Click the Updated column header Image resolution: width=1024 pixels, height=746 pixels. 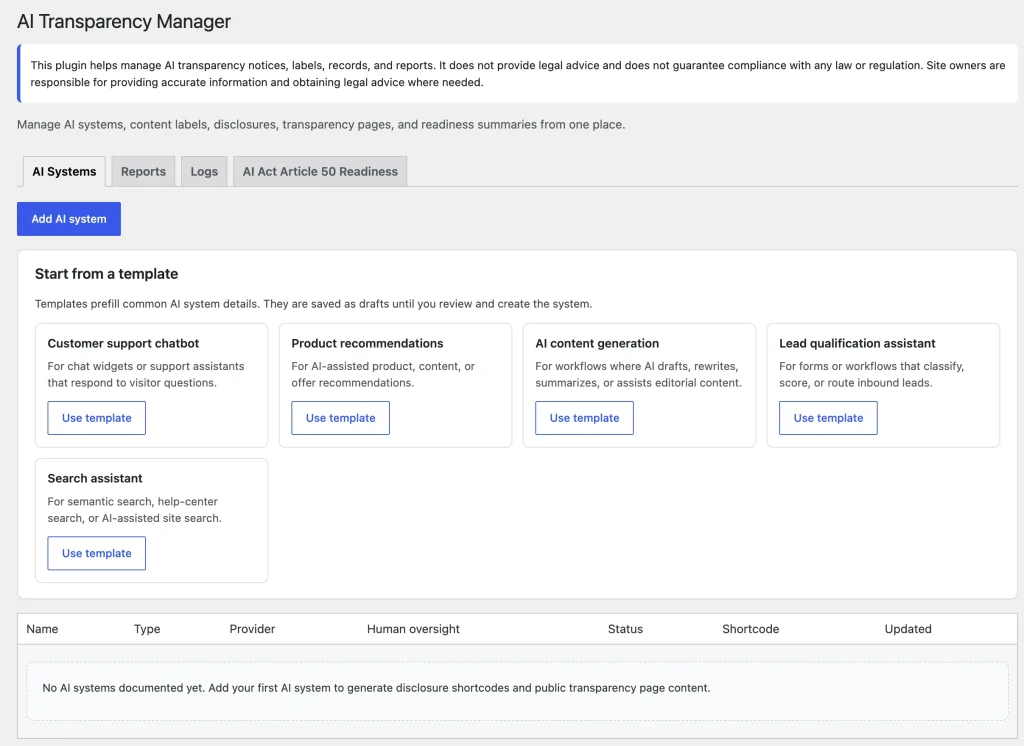click(908, 629)
